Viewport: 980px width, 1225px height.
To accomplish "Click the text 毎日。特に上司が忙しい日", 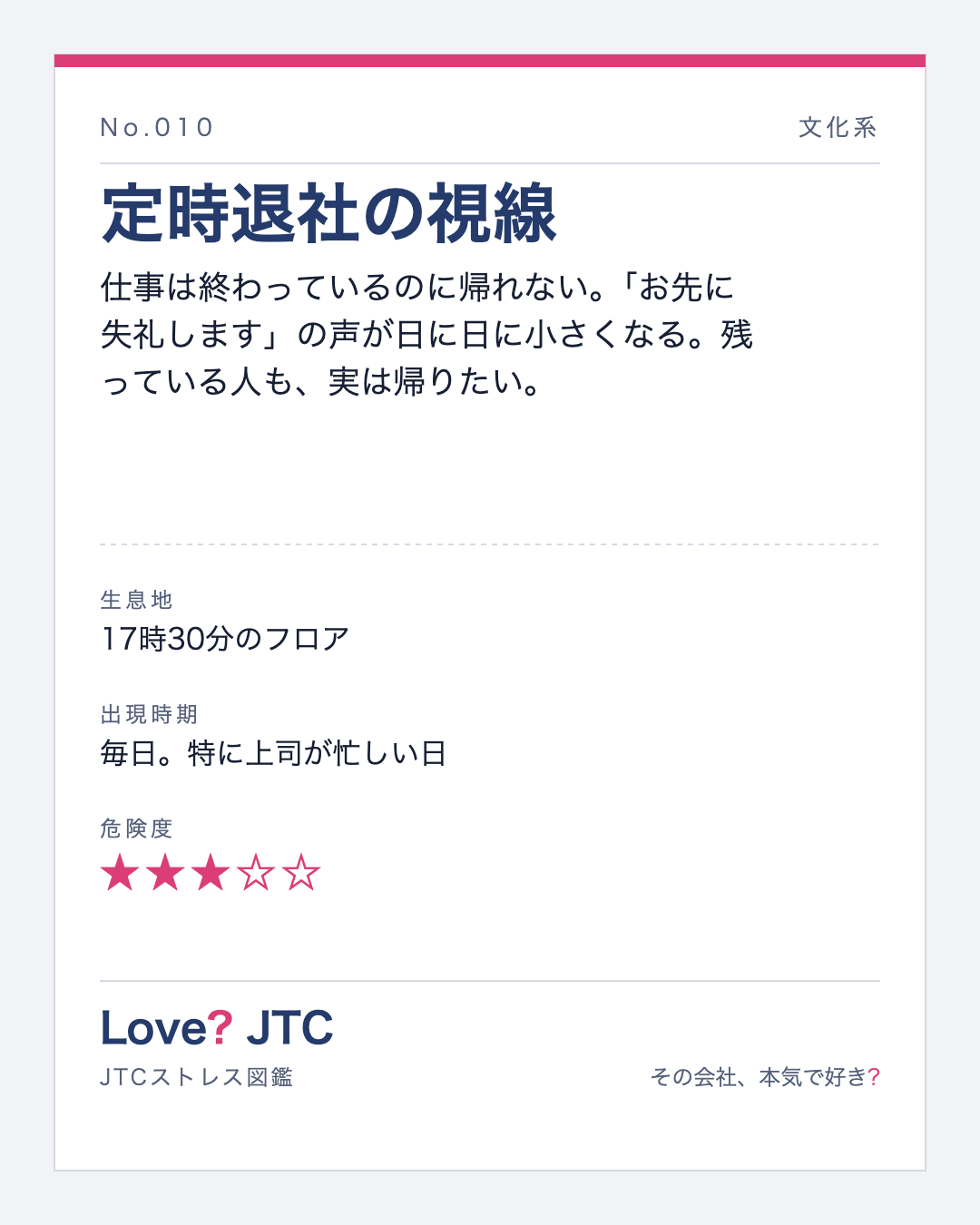I will click(273, 753).
